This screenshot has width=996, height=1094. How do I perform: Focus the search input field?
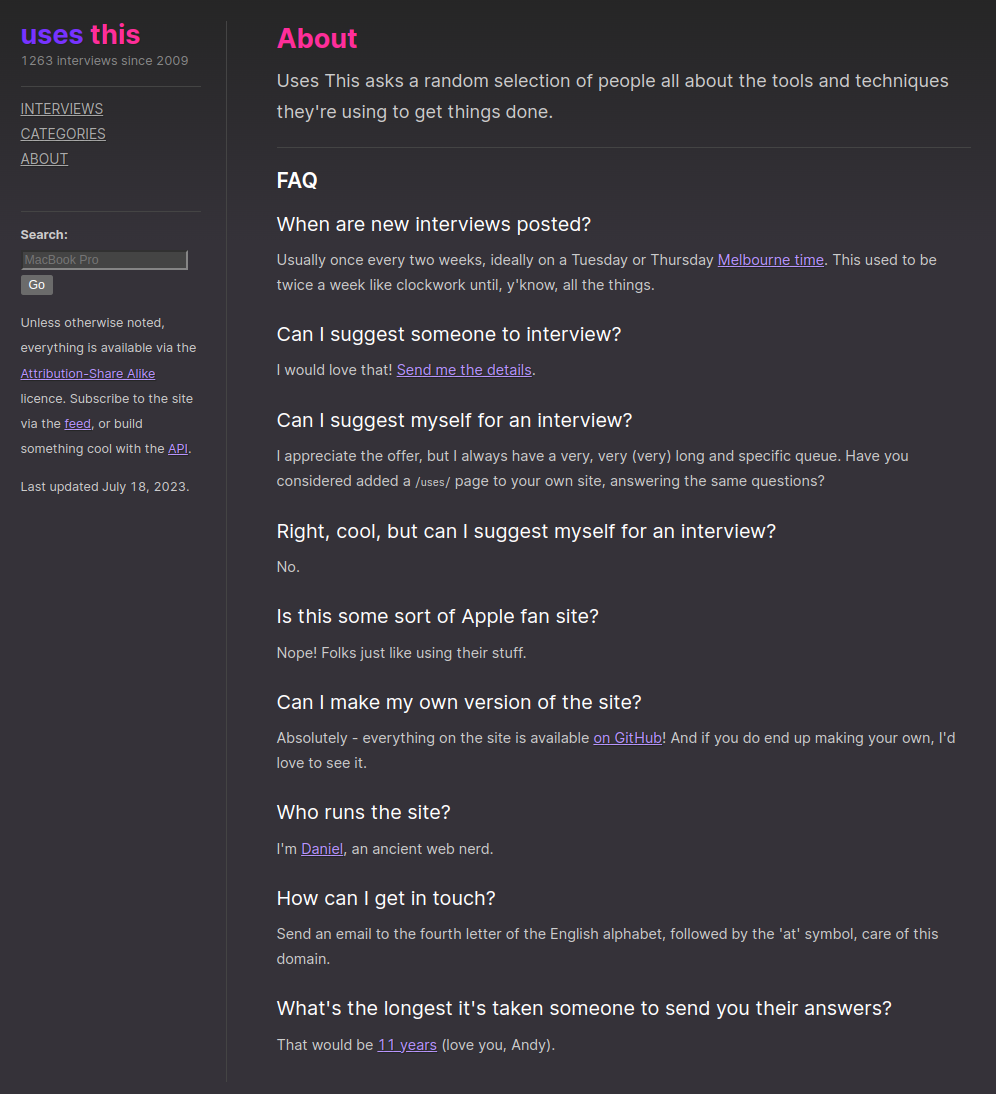(104, 260)
